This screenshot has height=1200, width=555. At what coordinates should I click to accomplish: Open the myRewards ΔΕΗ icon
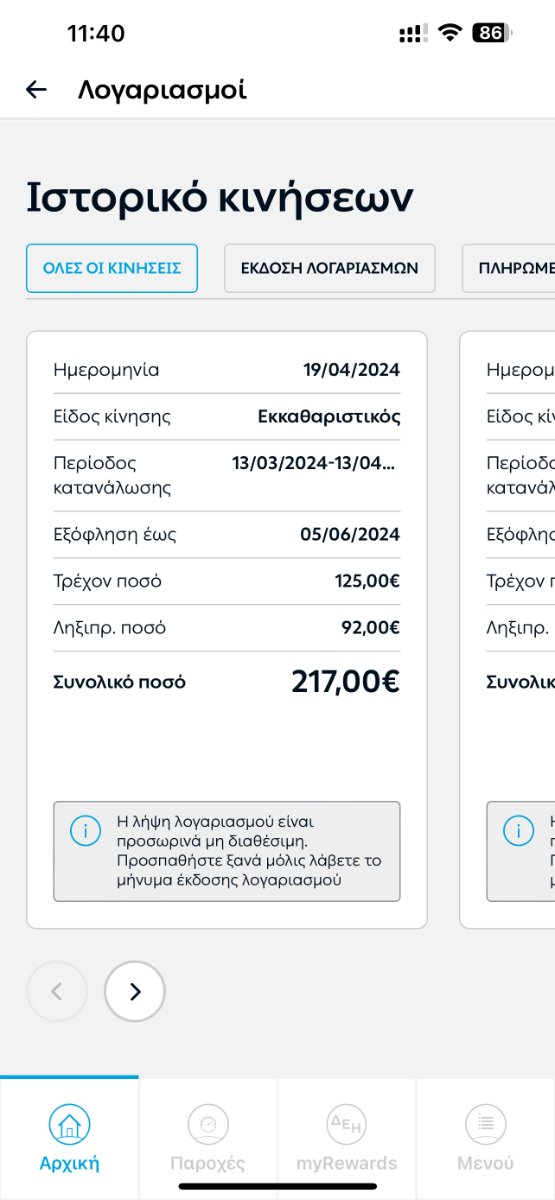pyautogui.click(x=347, y=1125)
